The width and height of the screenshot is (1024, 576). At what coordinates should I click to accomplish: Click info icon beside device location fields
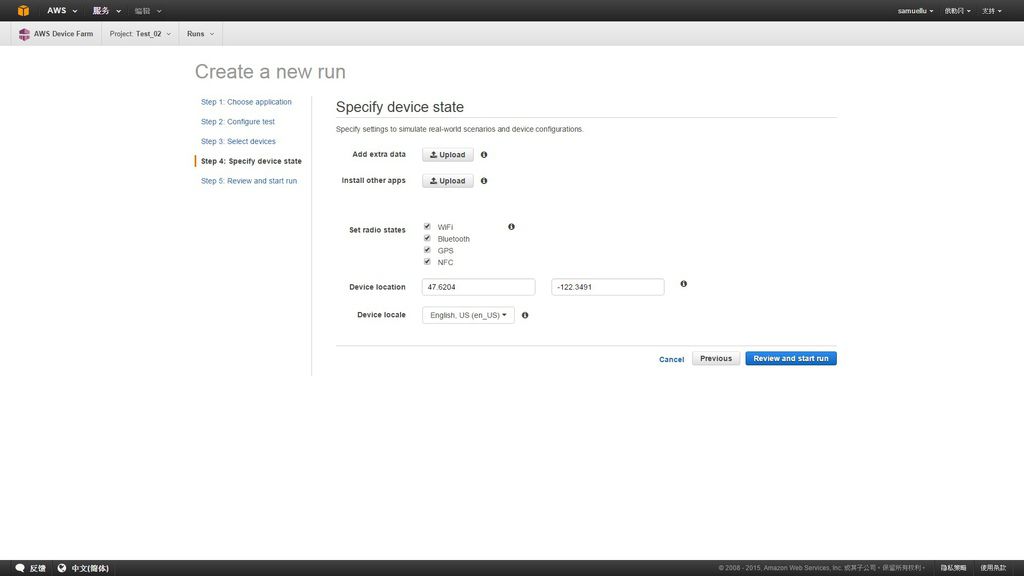684,284
